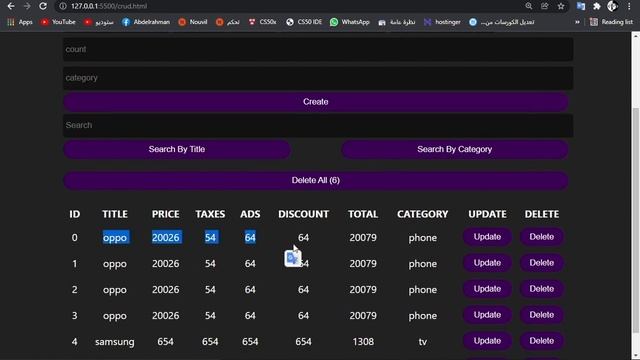The image size is (640, 360).
Task: Open Chrome's three-dot menu
Action: pos(629,6)
